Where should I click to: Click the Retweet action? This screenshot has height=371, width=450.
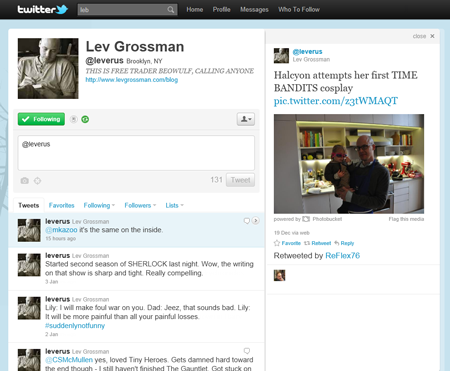(317, 243)
